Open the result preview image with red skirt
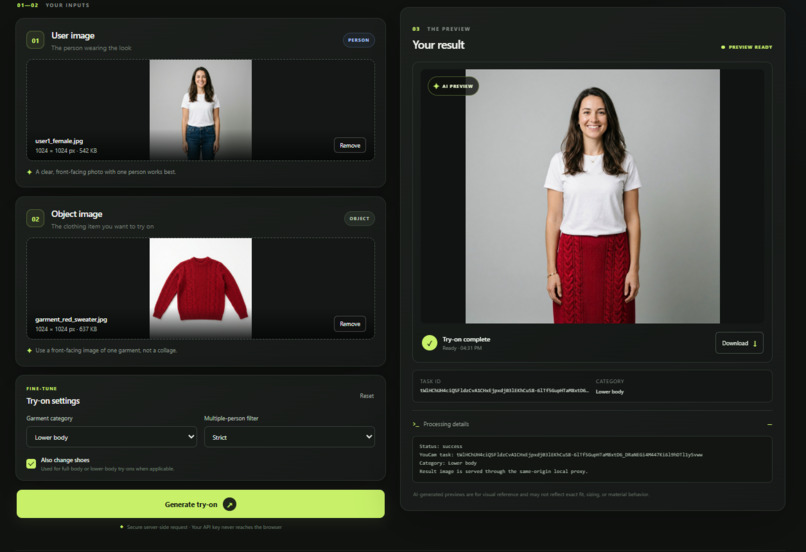The height and width of the screenshot is (552, 806). point(592,196)
